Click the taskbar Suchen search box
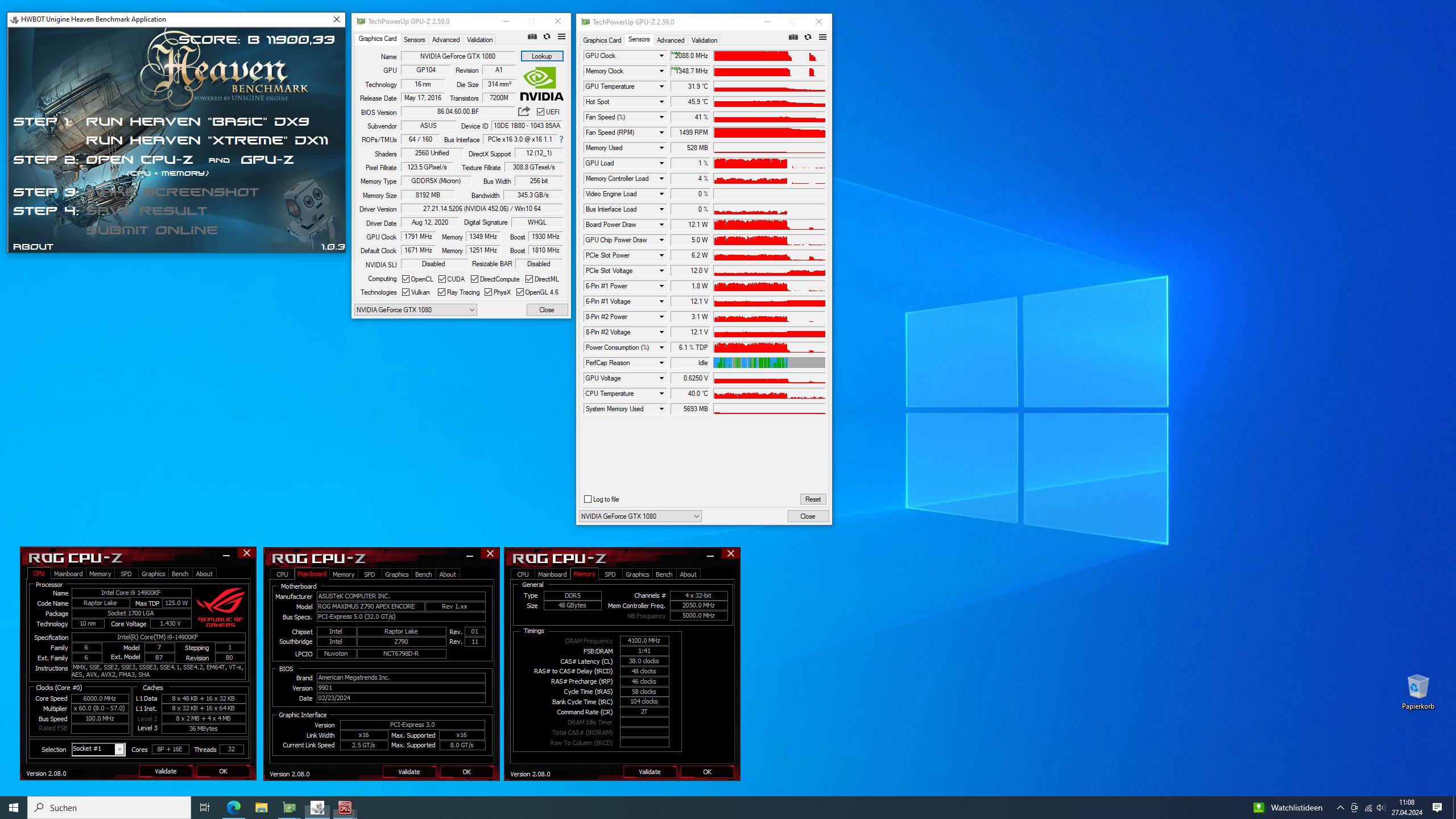Viewport: 1456px width, 819px height. click(109, 808)
